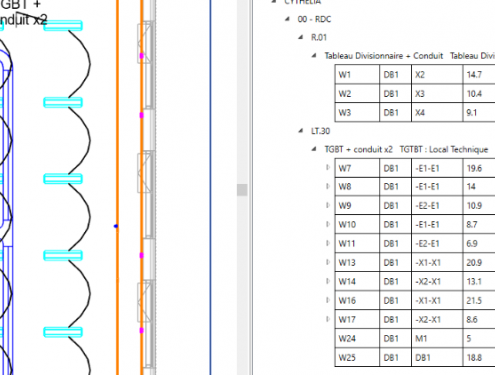Image resolution: width=495 pixels, height=375 pixels.
Task: Click the blue point on orange line
Action: click(116, 226)
